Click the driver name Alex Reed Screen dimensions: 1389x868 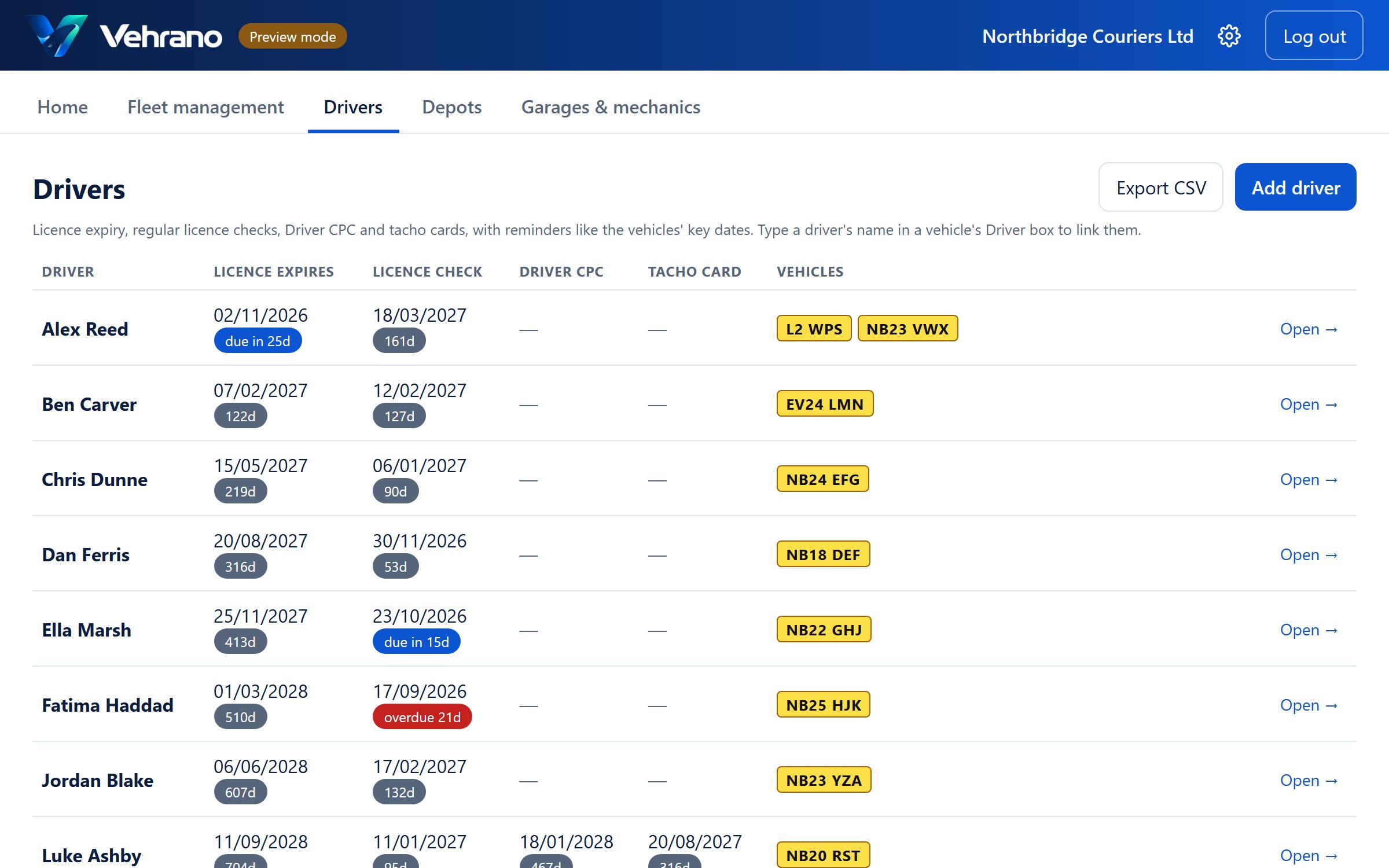click(x=85, y=329)
